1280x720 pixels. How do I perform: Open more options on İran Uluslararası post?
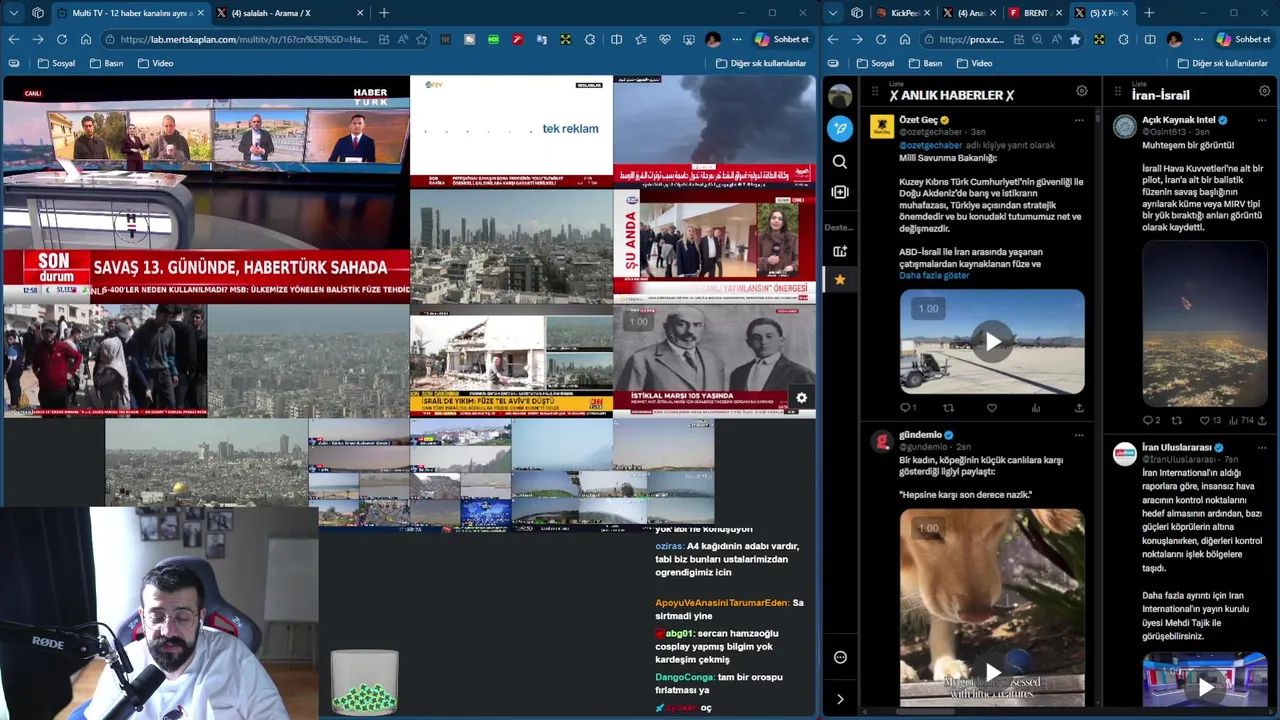1263,447
